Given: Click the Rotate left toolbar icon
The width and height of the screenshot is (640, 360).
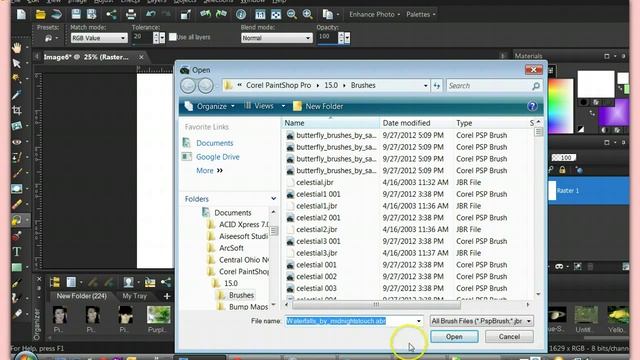Looking at the screenshot, I should click(205, 14).
